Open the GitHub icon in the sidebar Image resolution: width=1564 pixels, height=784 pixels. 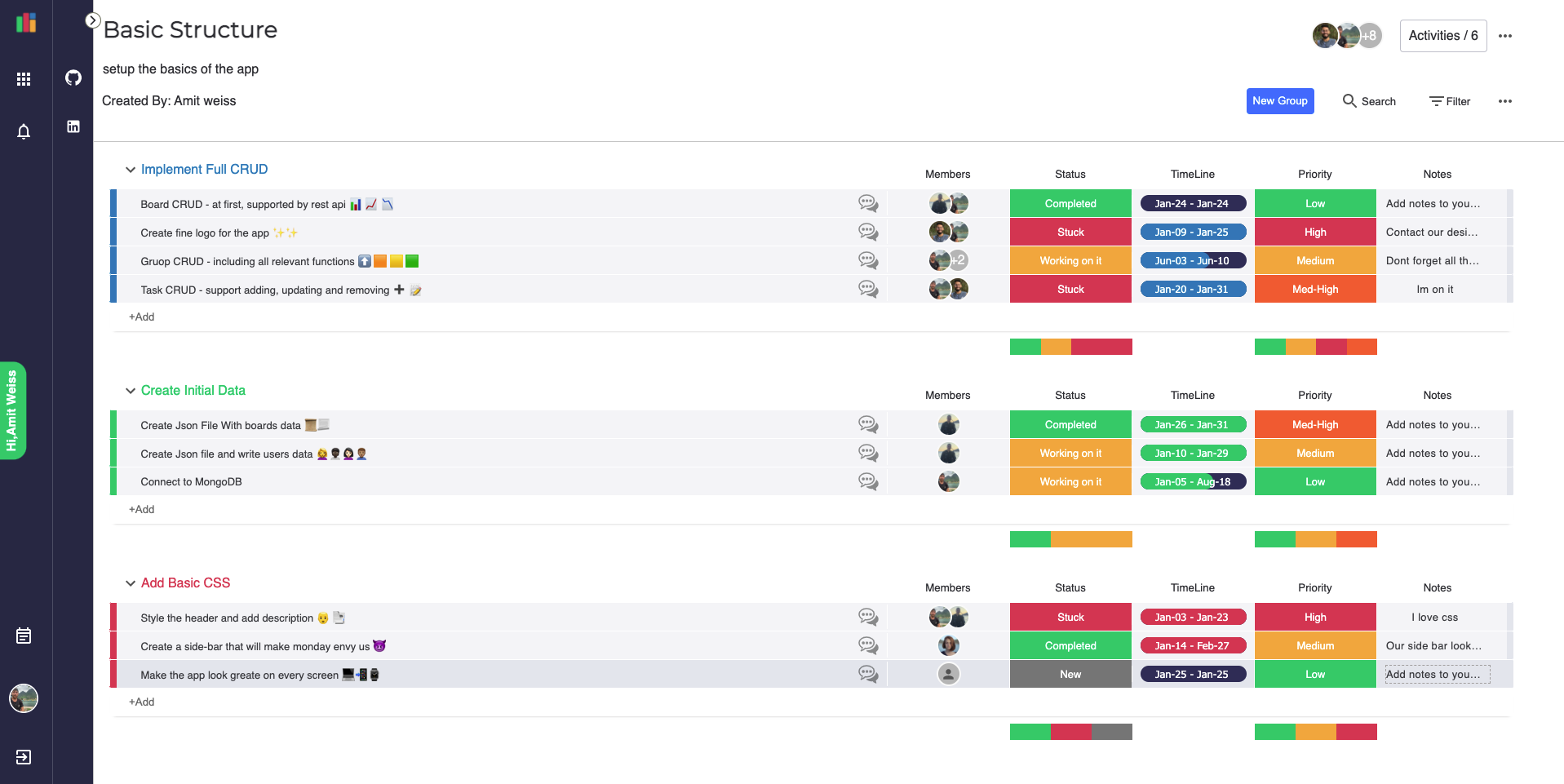(73, 78)
